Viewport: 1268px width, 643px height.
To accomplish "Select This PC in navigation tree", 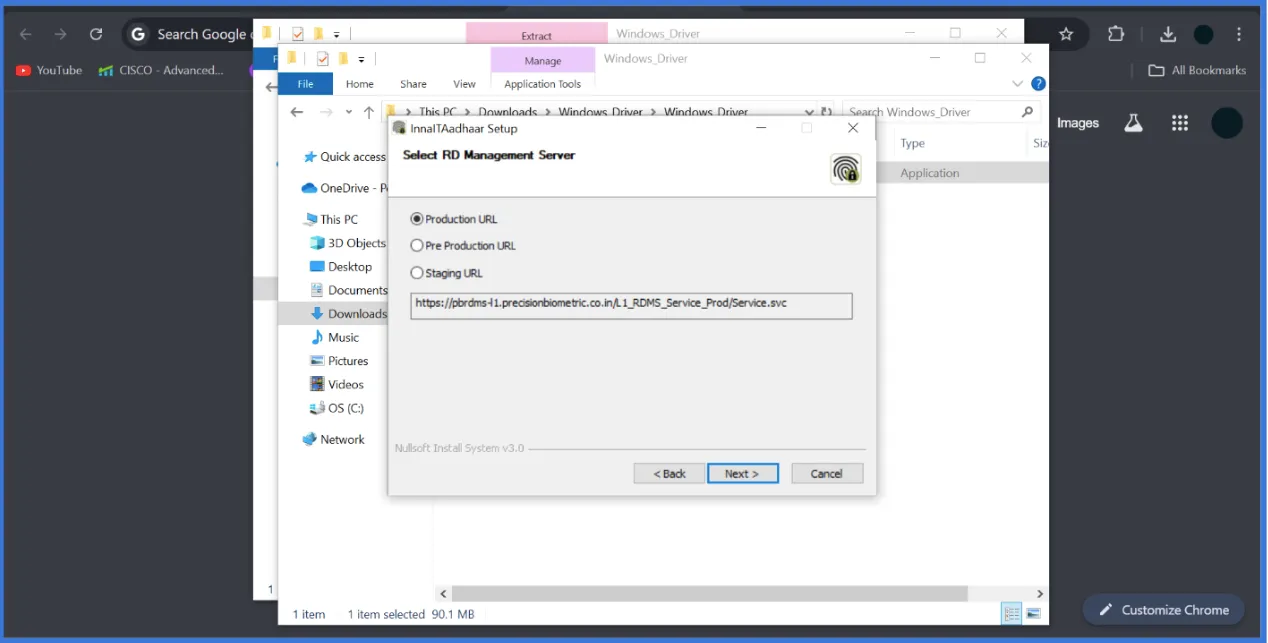I will [x=330, y=219].
